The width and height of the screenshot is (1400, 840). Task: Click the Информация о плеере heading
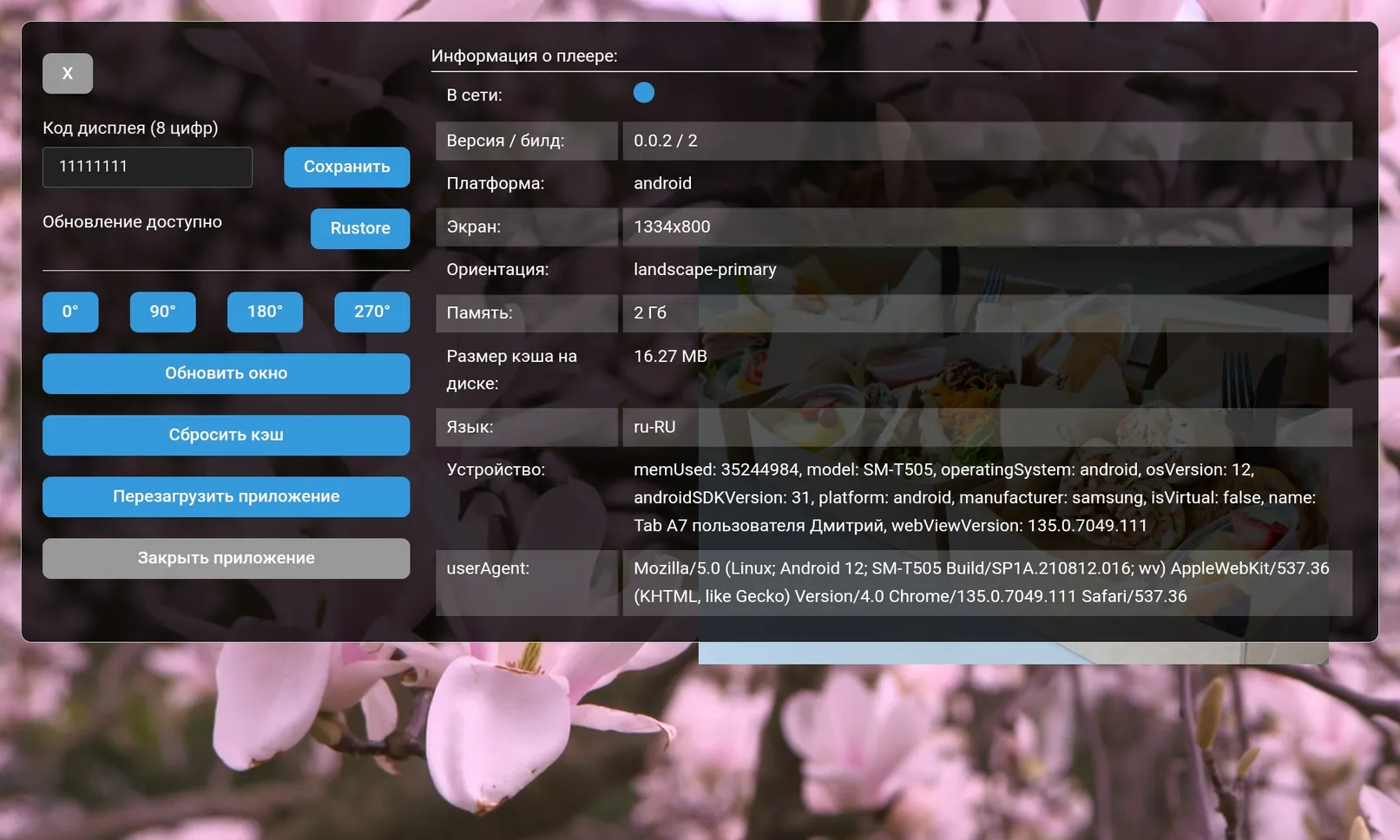(x=524, y=56)
